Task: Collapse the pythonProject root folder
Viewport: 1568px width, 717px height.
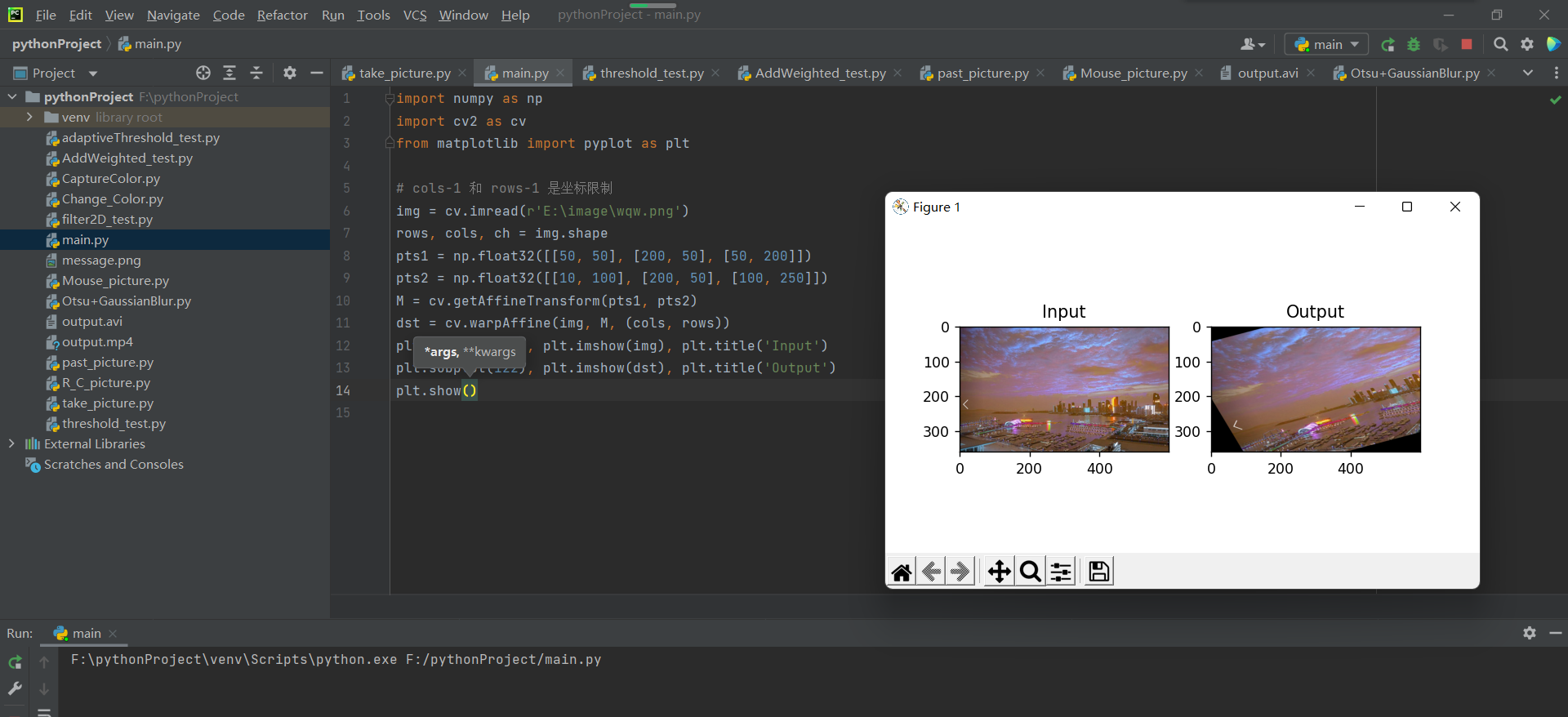Action: [12, 96]
